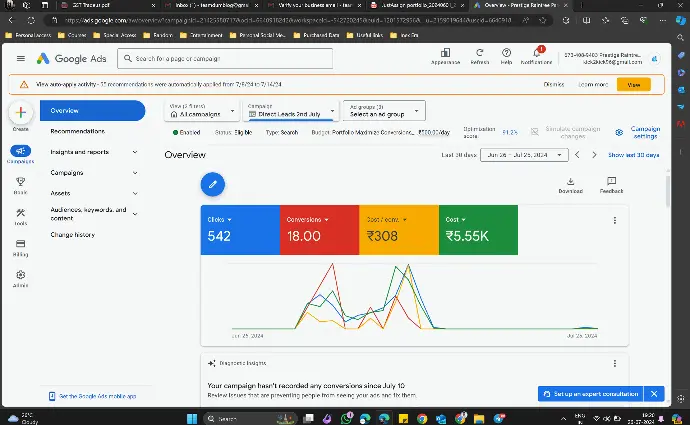The height and width of the screenshot is (425, 690).
Task: Open the Ad groups selector dropdown
Action: click(384, 110)
